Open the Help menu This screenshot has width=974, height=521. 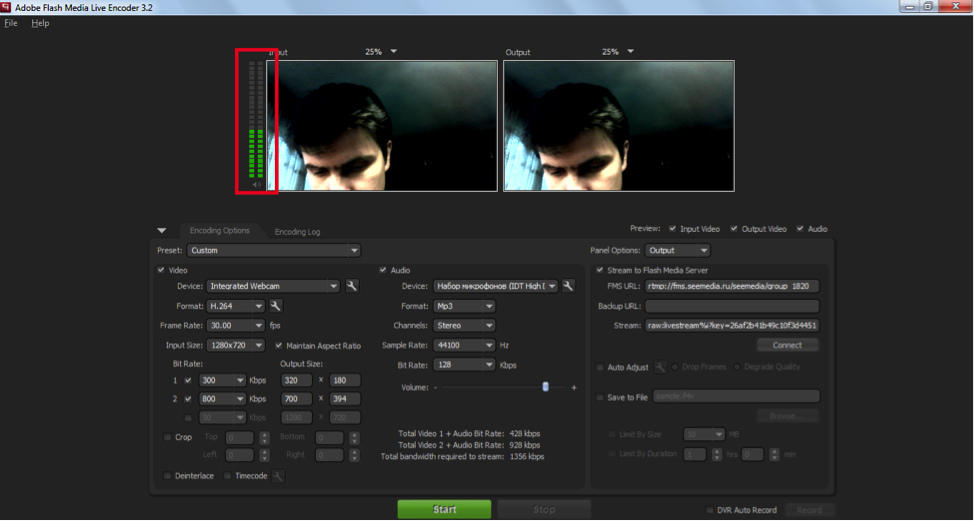coord(40,23)
